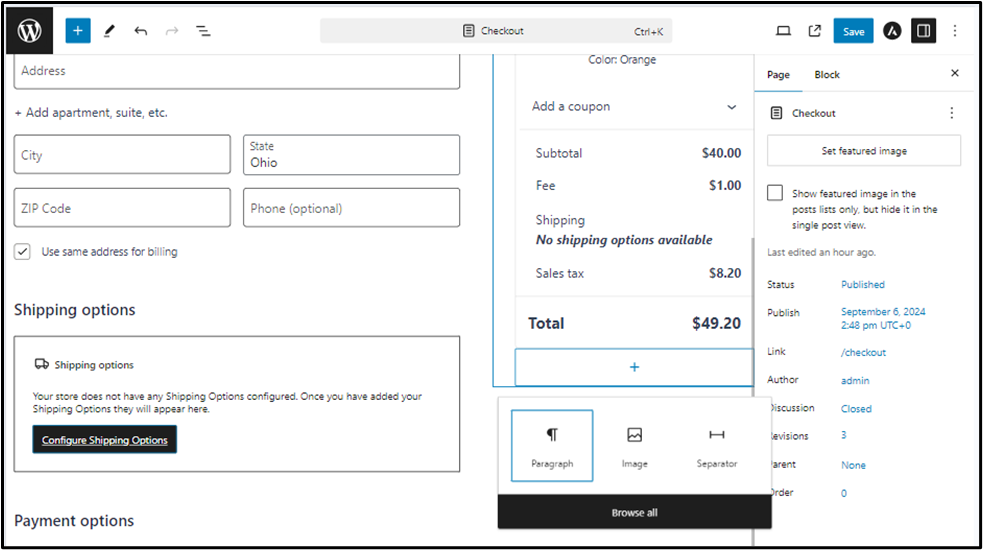The width and height of the screenshot is (983, 550).
Task: Click the ZIP Code input field
Action: (x=122, y=208)
